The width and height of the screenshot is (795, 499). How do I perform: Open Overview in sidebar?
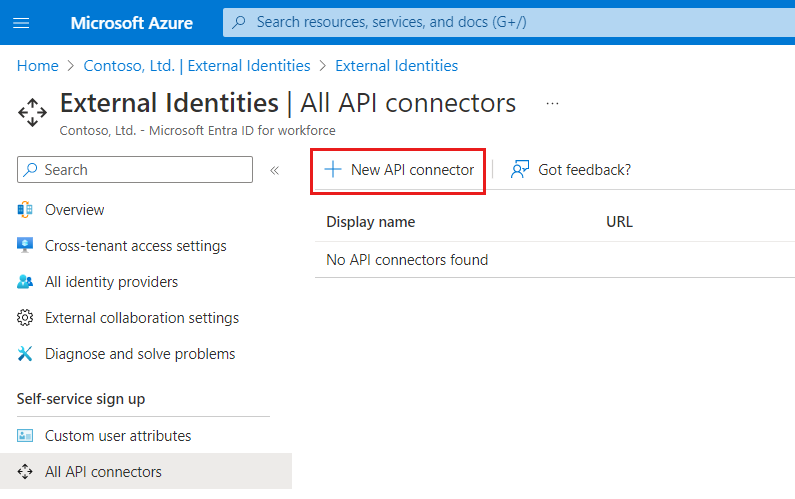click(74, 209)
